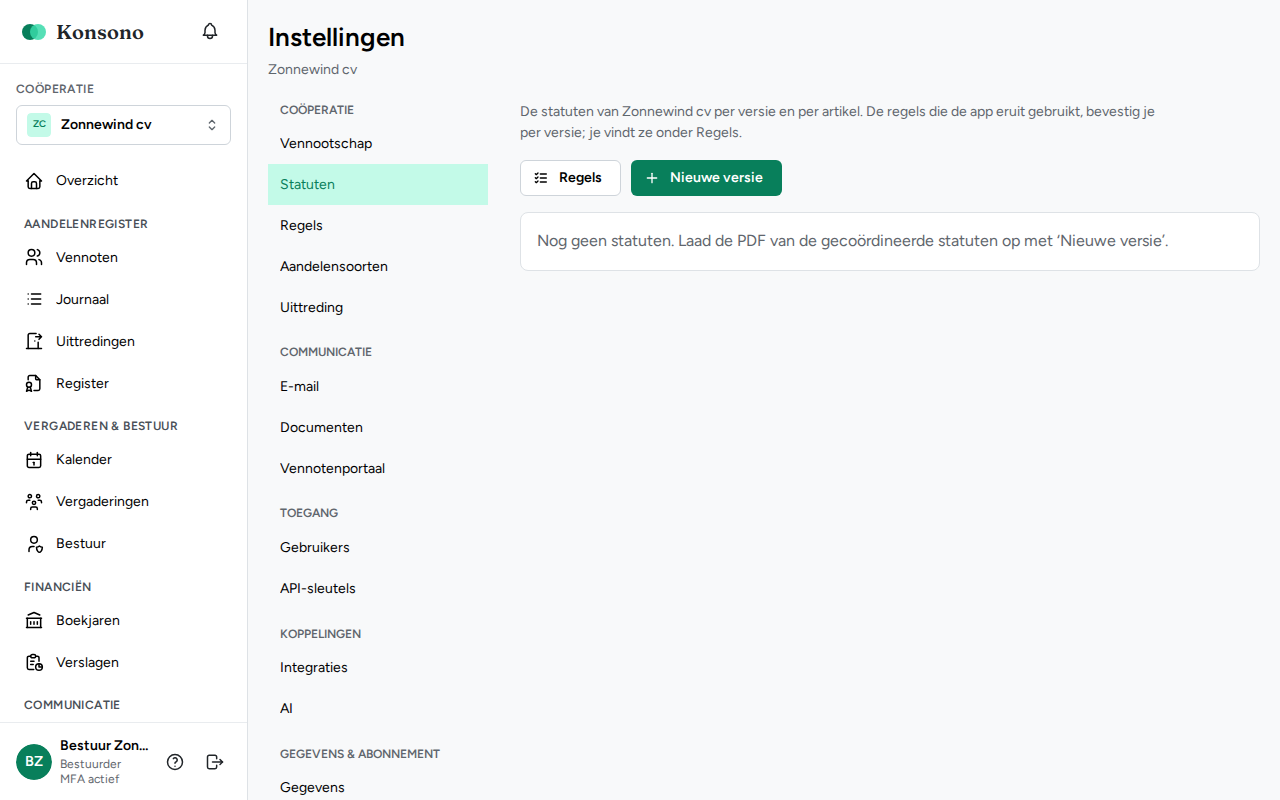Open Gebruikers settings

378,548
